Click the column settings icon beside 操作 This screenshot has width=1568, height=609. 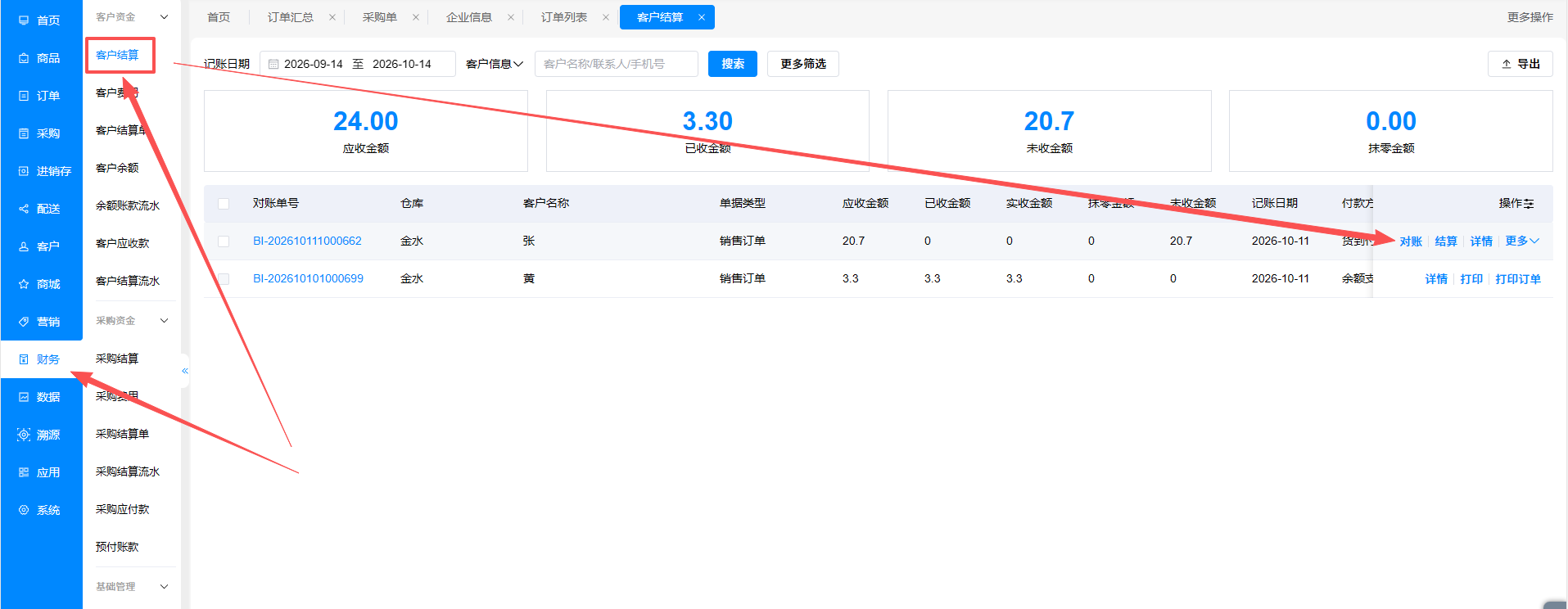[1529, 203]
